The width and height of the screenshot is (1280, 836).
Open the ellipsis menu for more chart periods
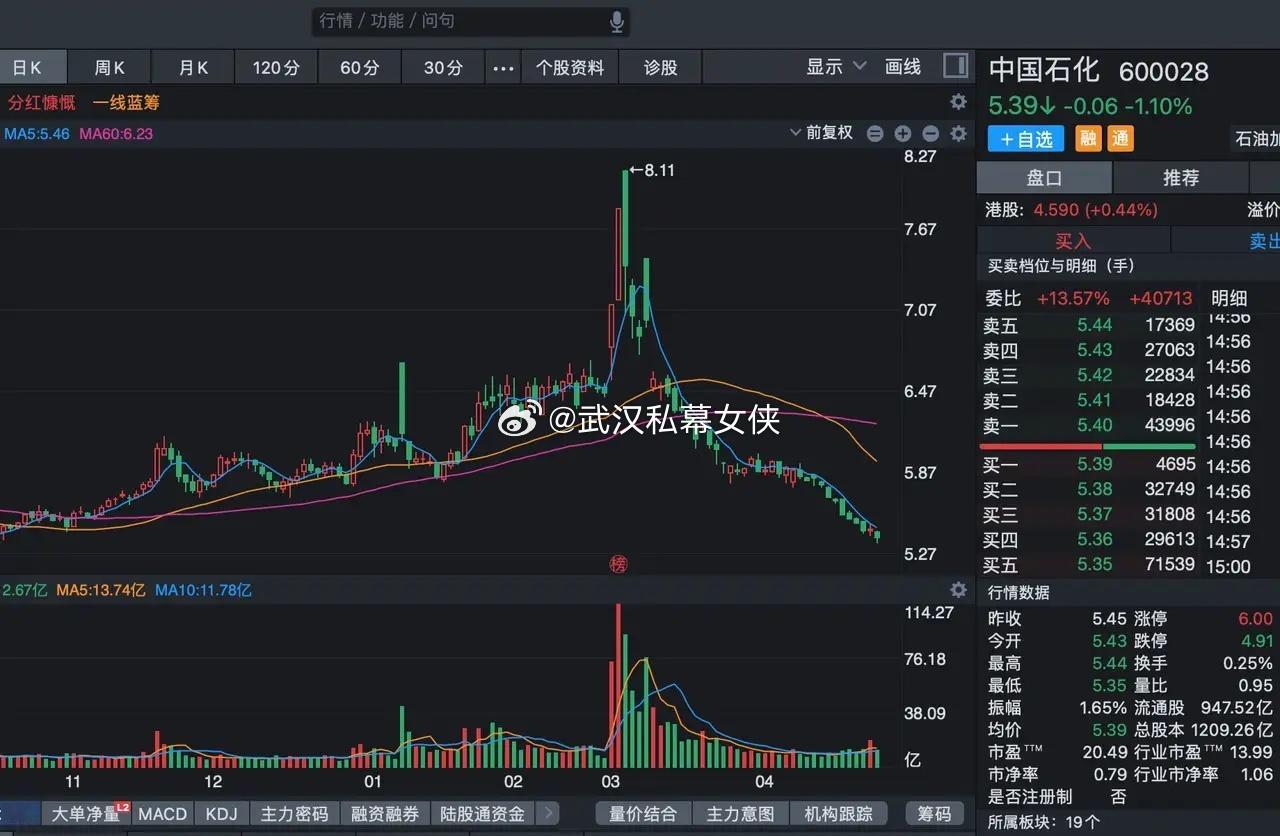[x=503, y=67]
